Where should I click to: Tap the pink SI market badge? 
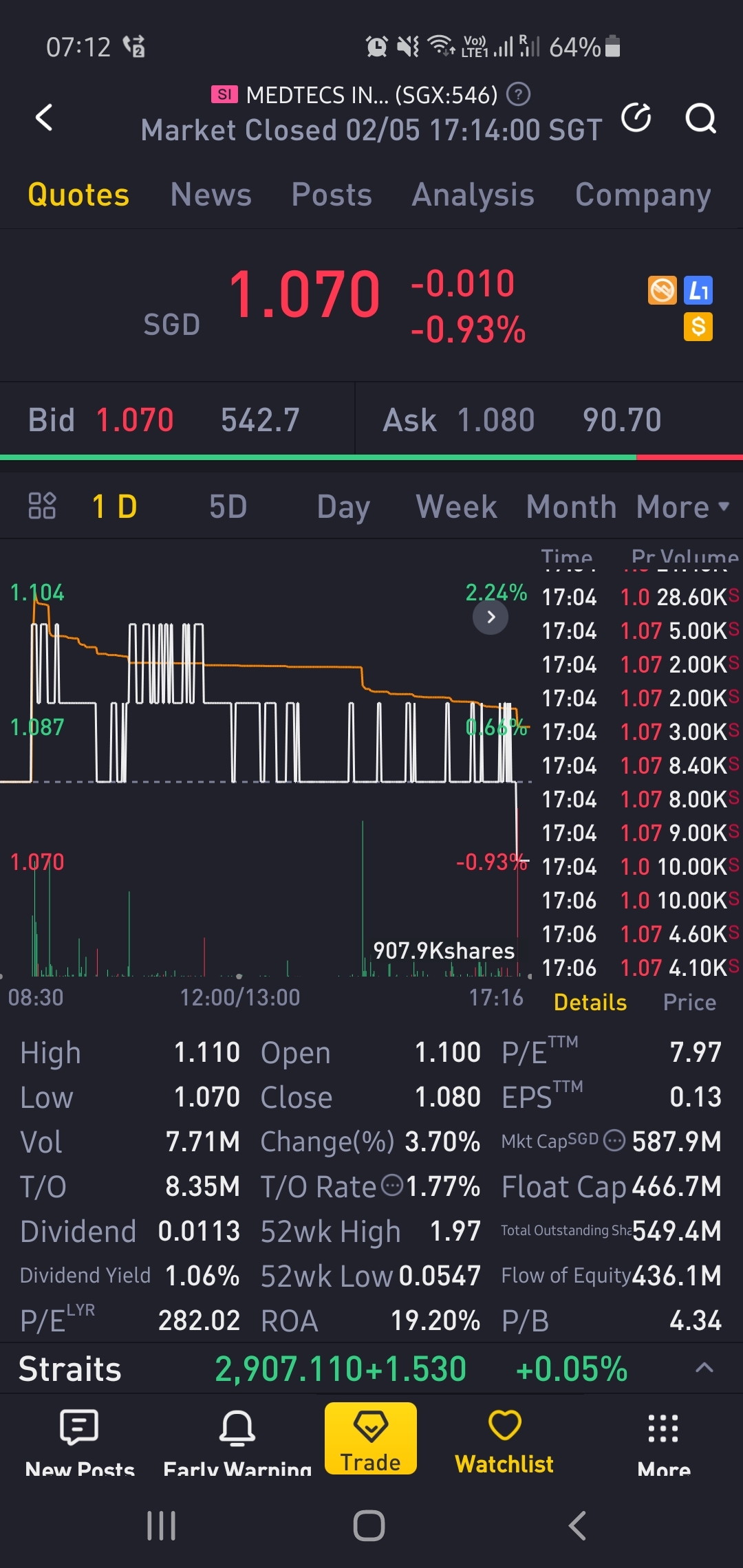224,94
